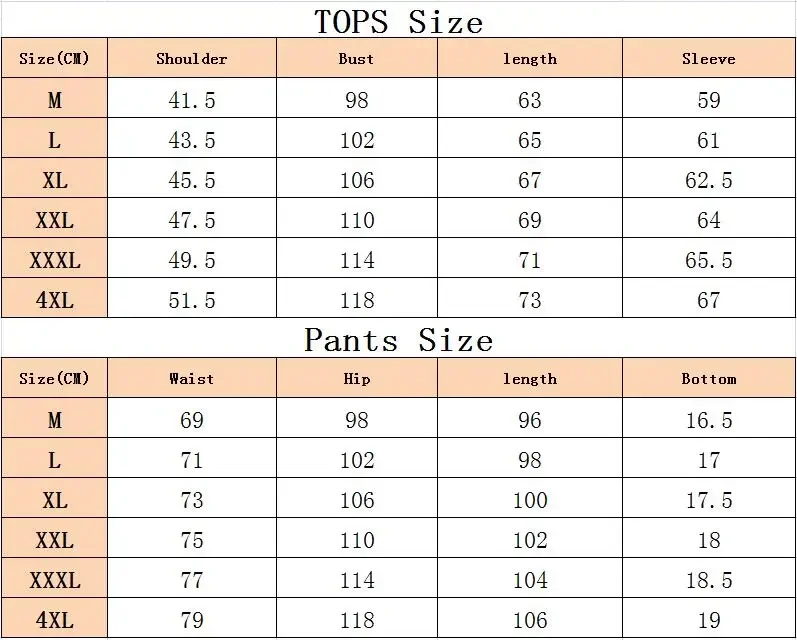This screenshot has width=797, height=640.
Task: Select the Bust column header
Action: [356, 59]
